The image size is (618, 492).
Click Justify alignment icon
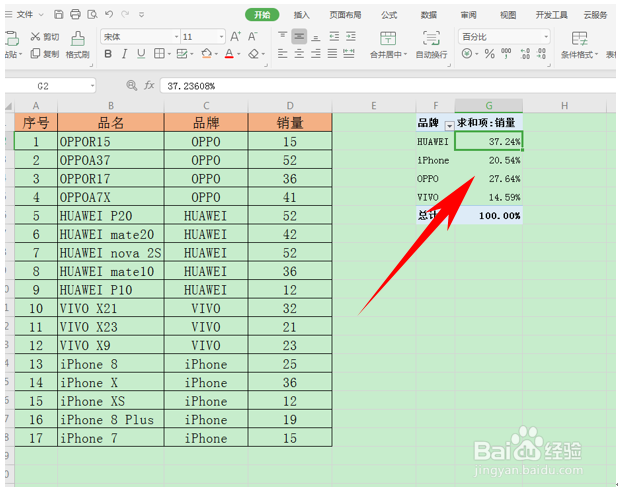tap(332, 54)
